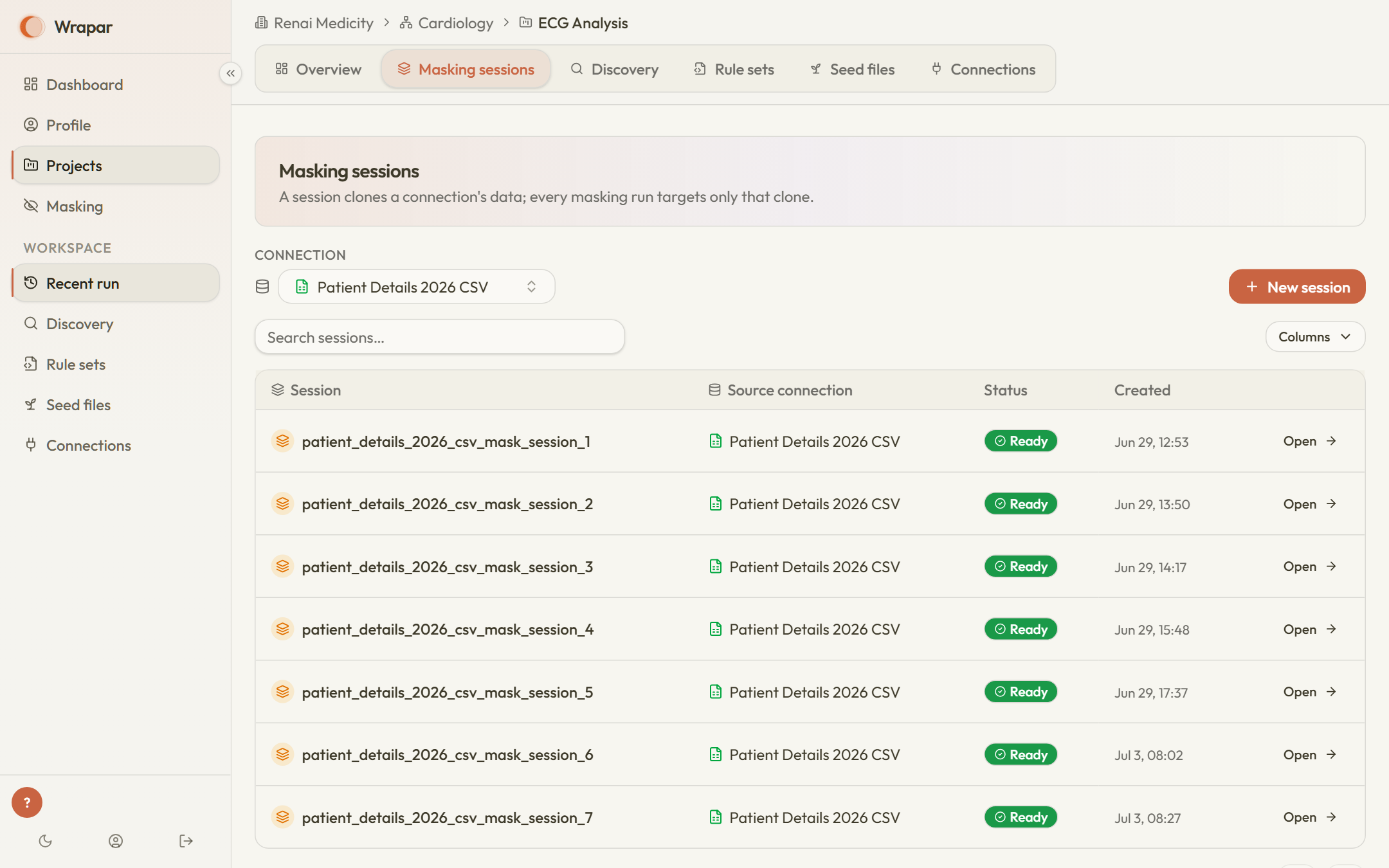Open patient_details_2026_csv_mask_session_3
The image size is (1389, 868).
[1310, 566]
